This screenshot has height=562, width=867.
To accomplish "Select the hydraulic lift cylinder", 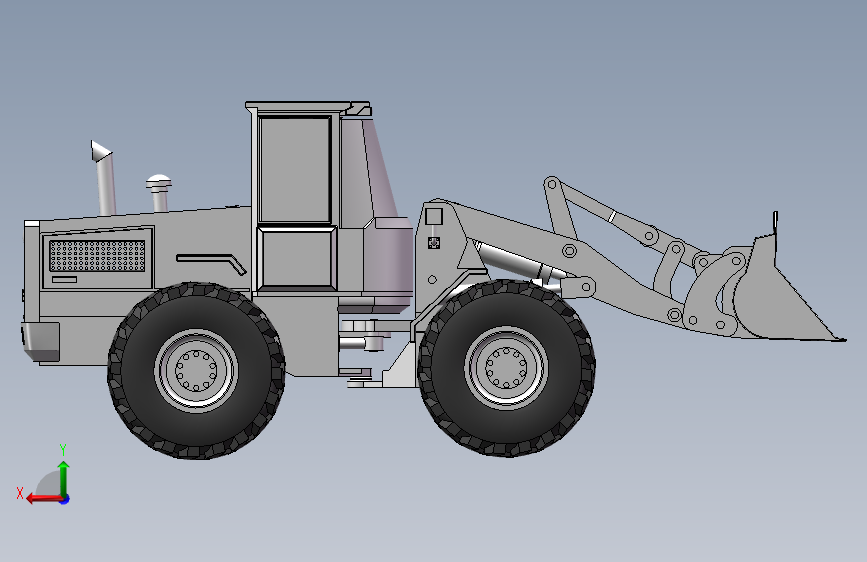I will click(520, 263).
